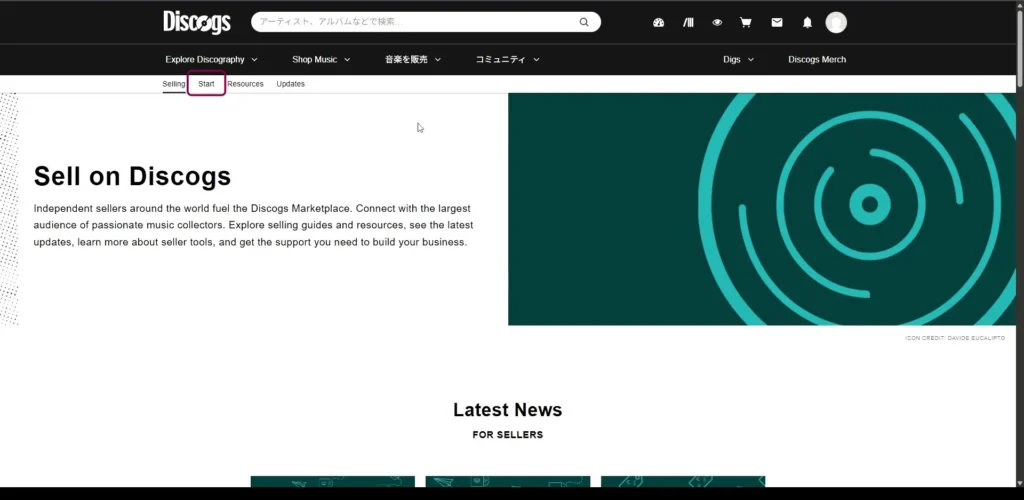This screenshot has height=500, width=1024.
Task: Expand the 音楽を販売 dropdown
Action: point(412,59)
